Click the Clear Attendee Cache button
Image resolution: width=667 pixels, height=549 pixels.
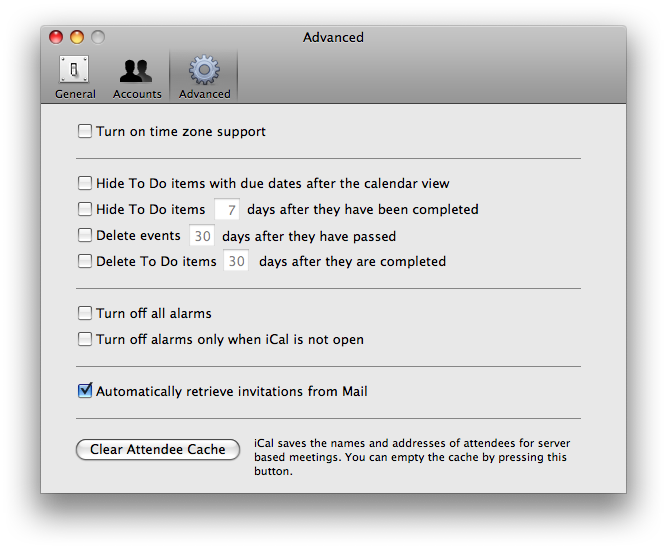(158, 449)
